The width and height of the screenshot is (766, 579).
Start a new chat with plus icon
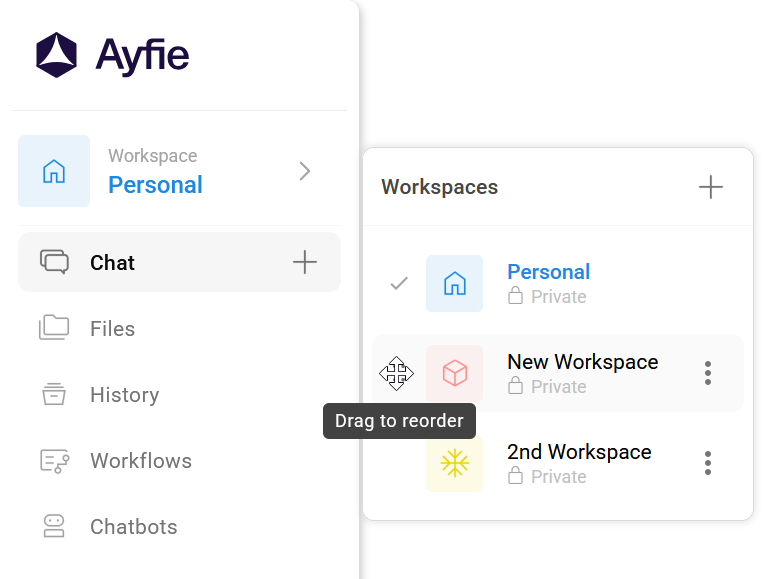305,263
